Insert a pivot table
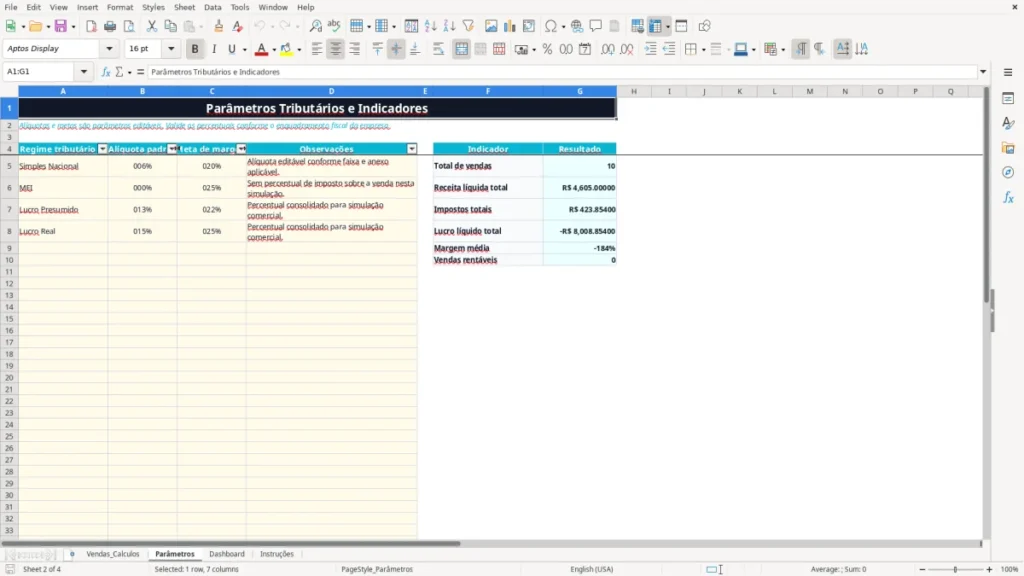The image size is (1024, 576). [528, 26]
